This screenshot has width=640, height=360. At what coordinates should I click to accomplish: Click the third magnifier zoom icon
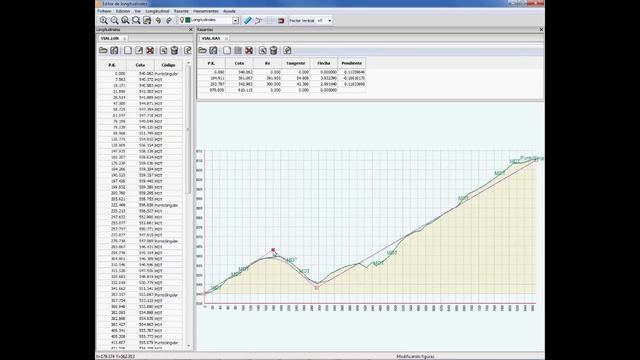[x=125, y=20]
